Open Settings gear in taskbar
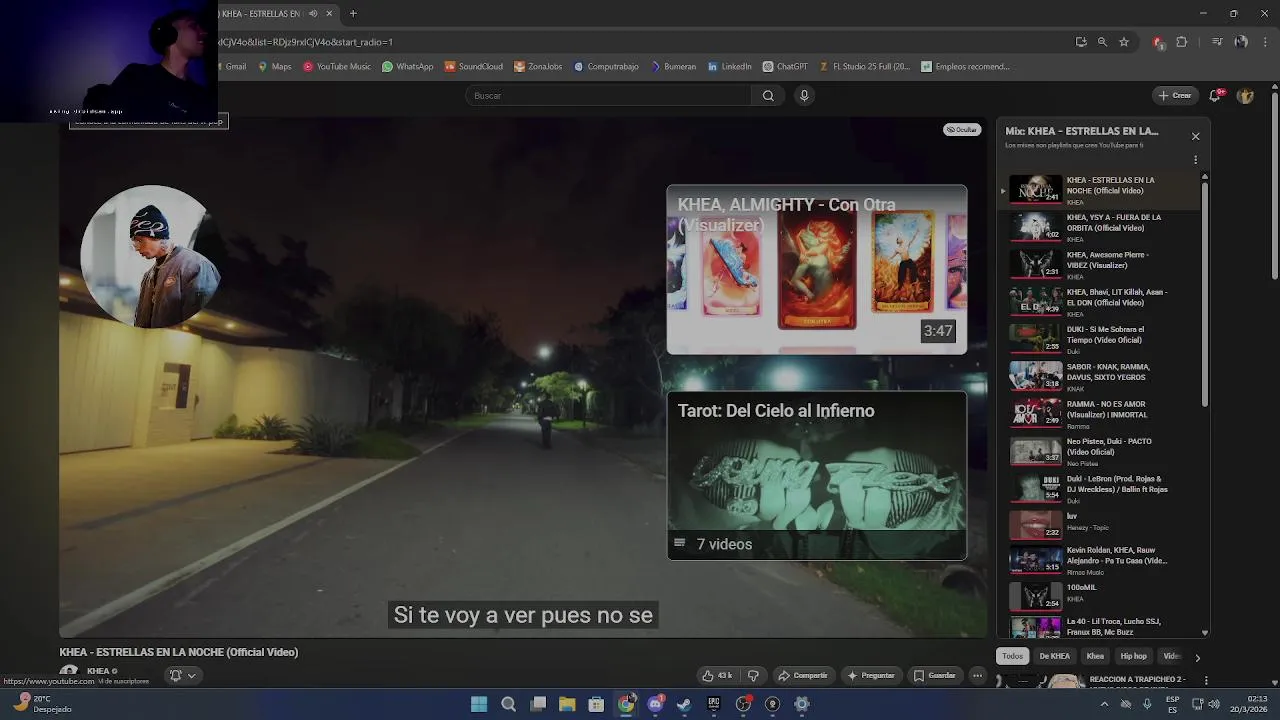This screenshot has height=720, width=1280. [801, 704]
